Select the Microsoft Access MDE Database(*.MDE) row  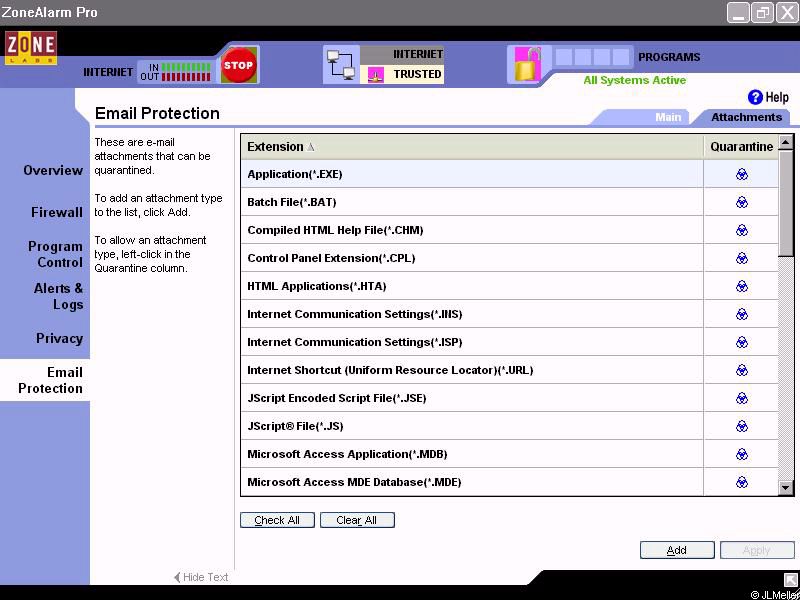[472, 482]
